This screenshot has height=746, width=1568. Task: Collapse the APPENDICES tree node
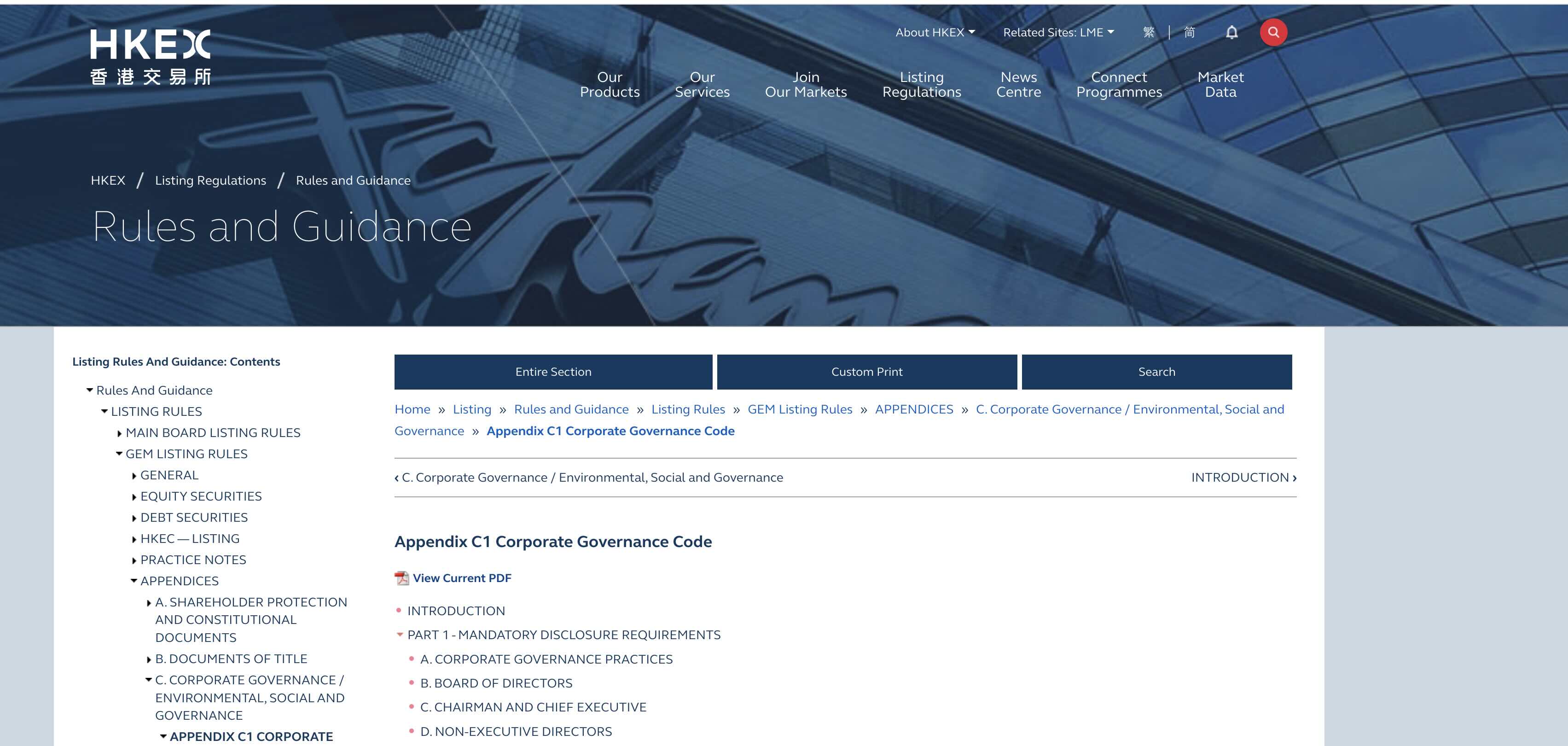[x=134, y=581]
